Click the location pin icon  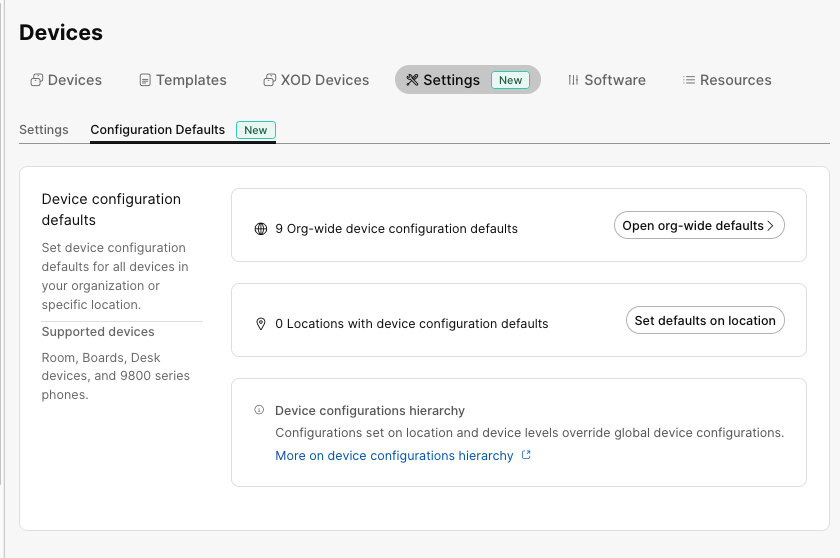[261, 324]
